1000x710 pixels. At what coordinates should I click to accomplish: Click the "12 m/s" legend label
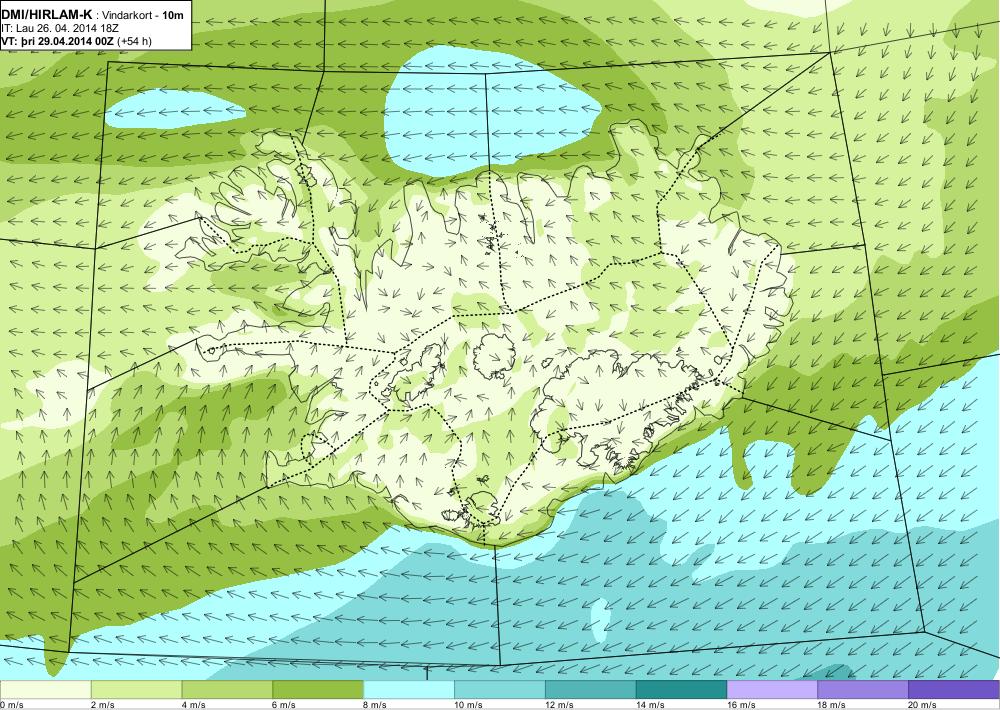[x=560, y=705]
